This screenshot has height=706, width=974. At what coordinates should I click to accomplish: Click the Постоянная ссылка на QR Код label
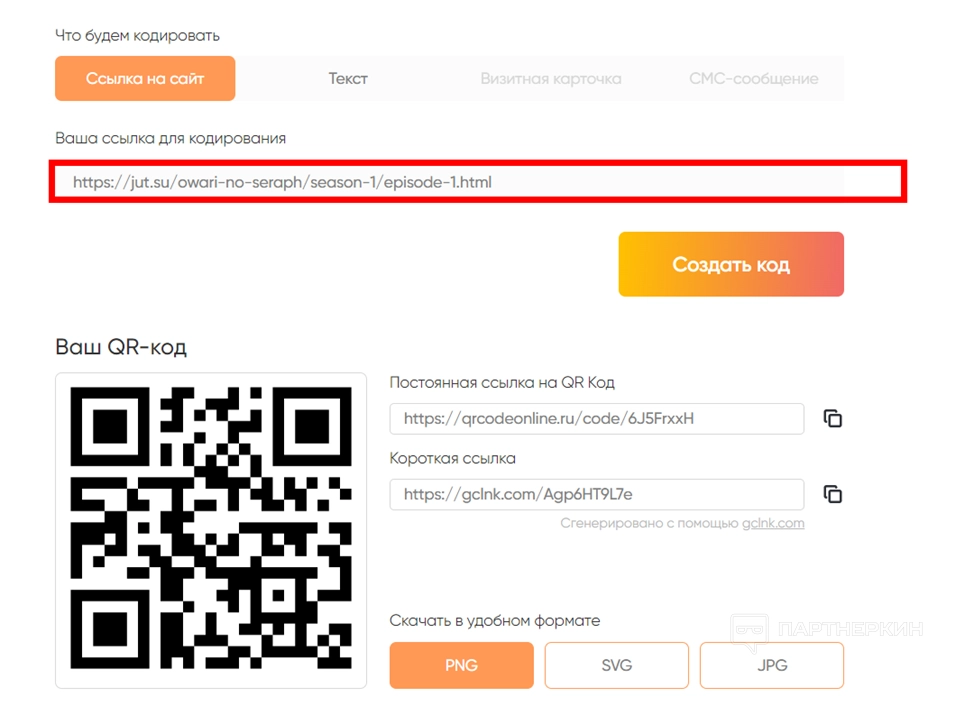[501, 383]
